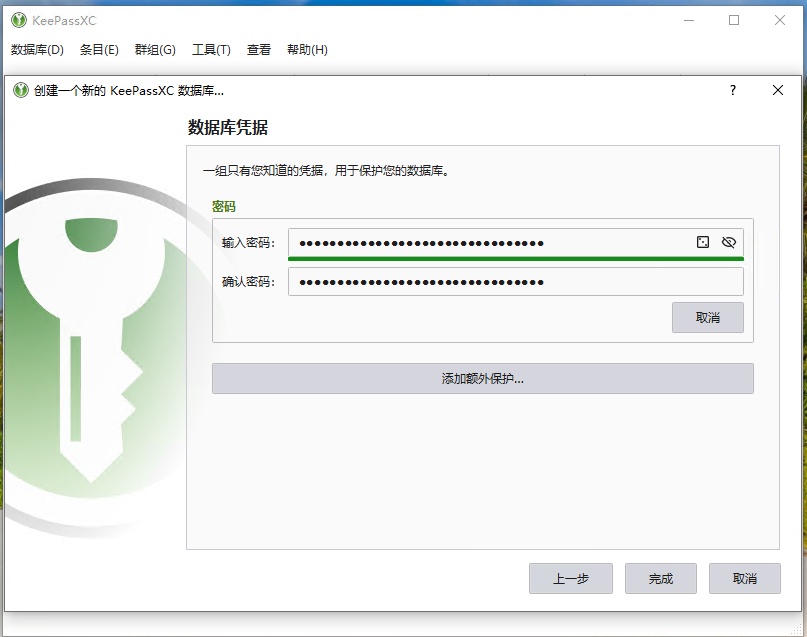Screen dimensions: 807x637
Task: Open the 条目 menu
Action: click(100, 49)
